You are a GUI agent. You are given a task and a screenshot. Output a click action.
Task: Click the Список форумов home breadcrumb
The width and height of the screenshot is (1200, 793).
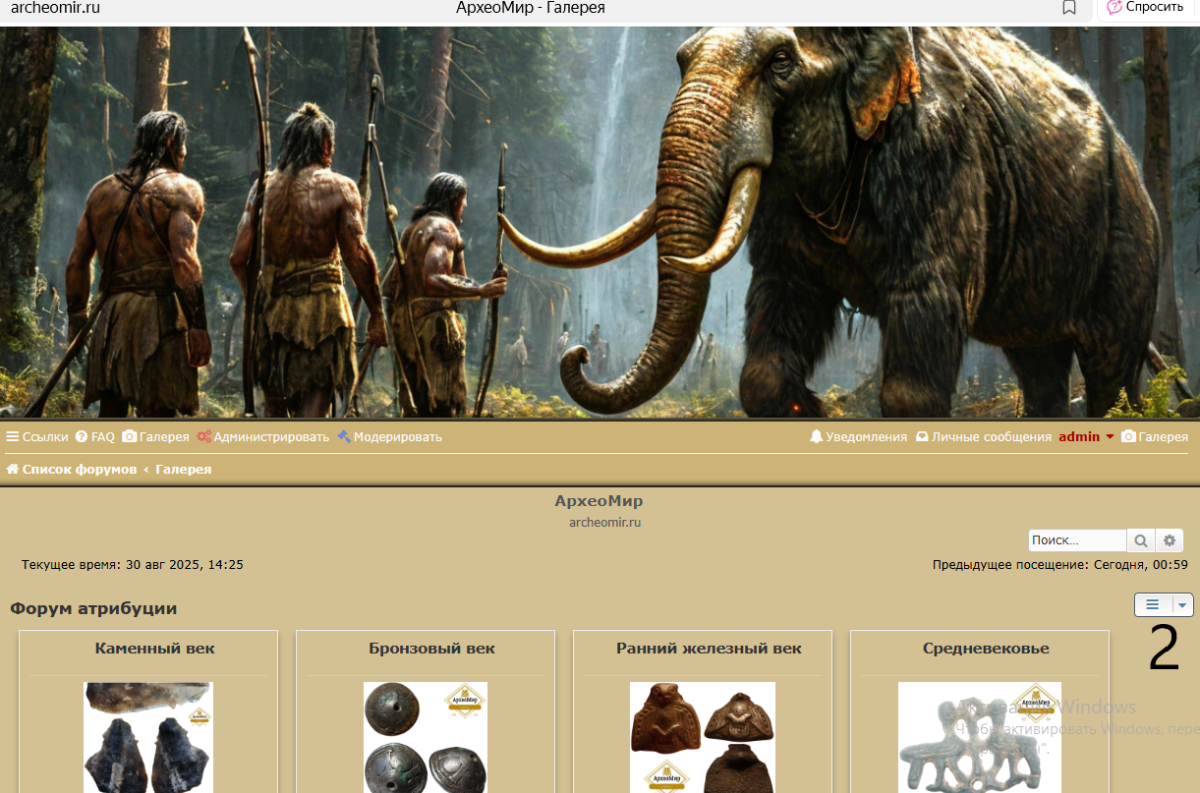[72, 469]
